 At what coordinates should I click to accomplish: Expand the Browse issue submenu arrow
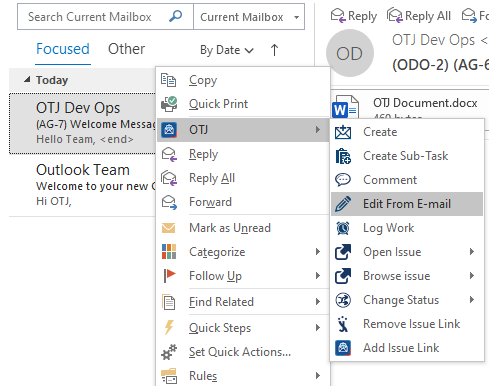[472, 276]
